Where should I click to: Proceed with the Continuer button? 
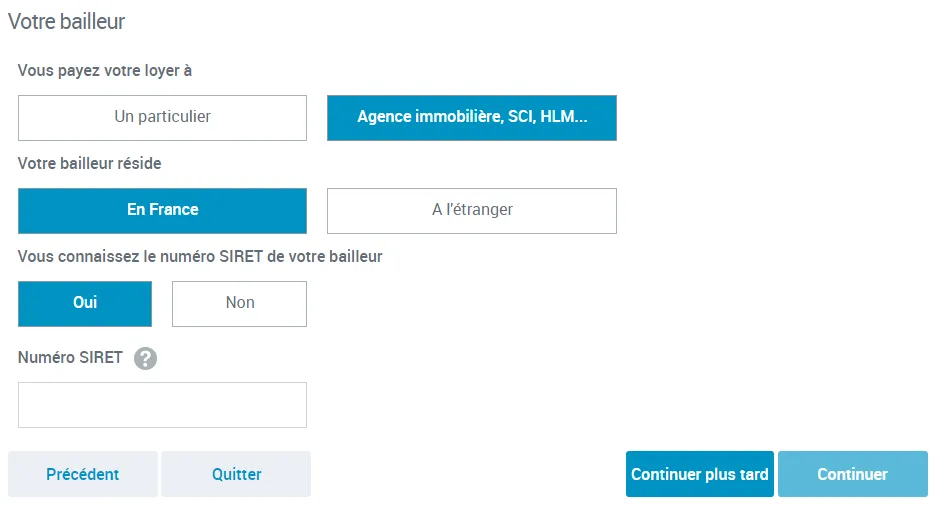[x=852, y=474]
